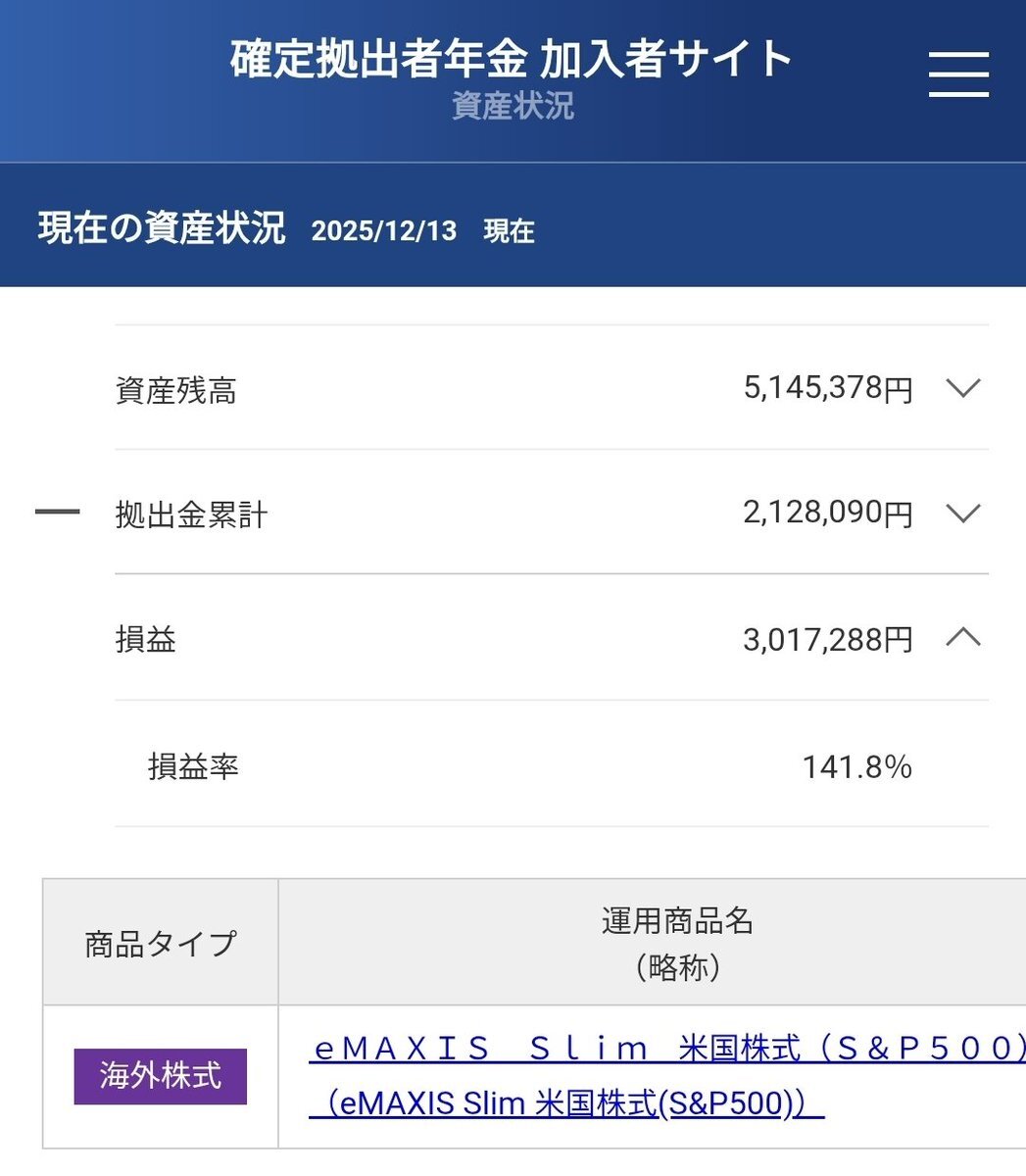Click the 5,145,378円 balance amount
This screenshot has height=1176, width=1026.
[827, 388]
